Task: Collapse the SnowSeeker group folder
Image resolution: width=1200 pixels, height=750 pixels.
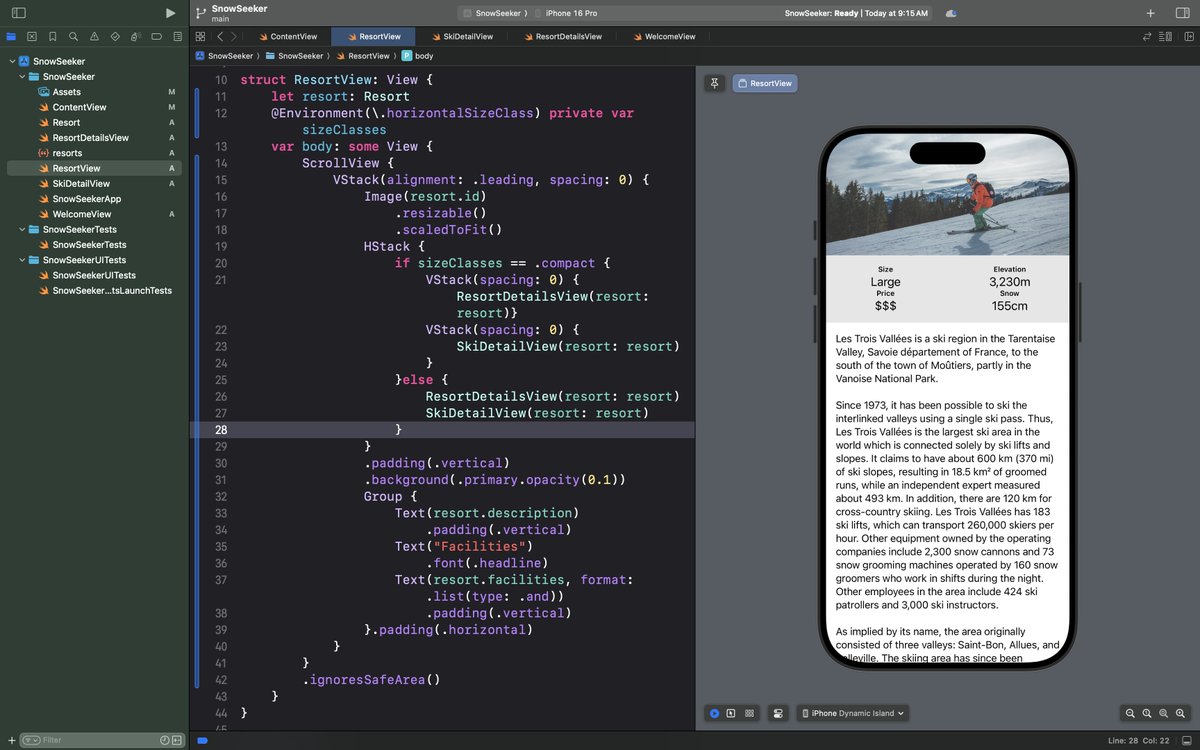Action: coord(22,76)
